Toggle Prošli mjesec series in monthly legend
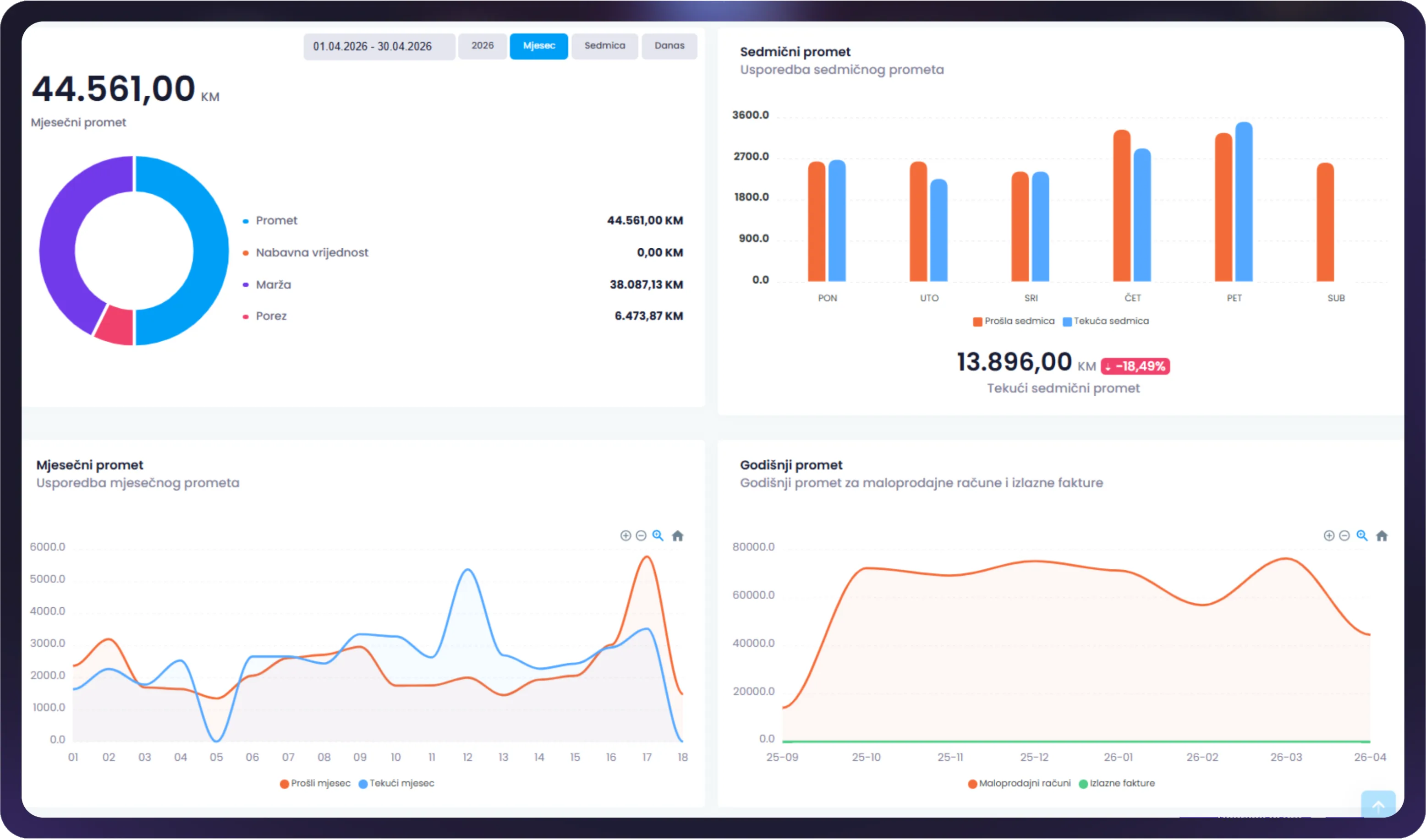Viewport: 1426px width, 840px height. (x=315, y=783)
